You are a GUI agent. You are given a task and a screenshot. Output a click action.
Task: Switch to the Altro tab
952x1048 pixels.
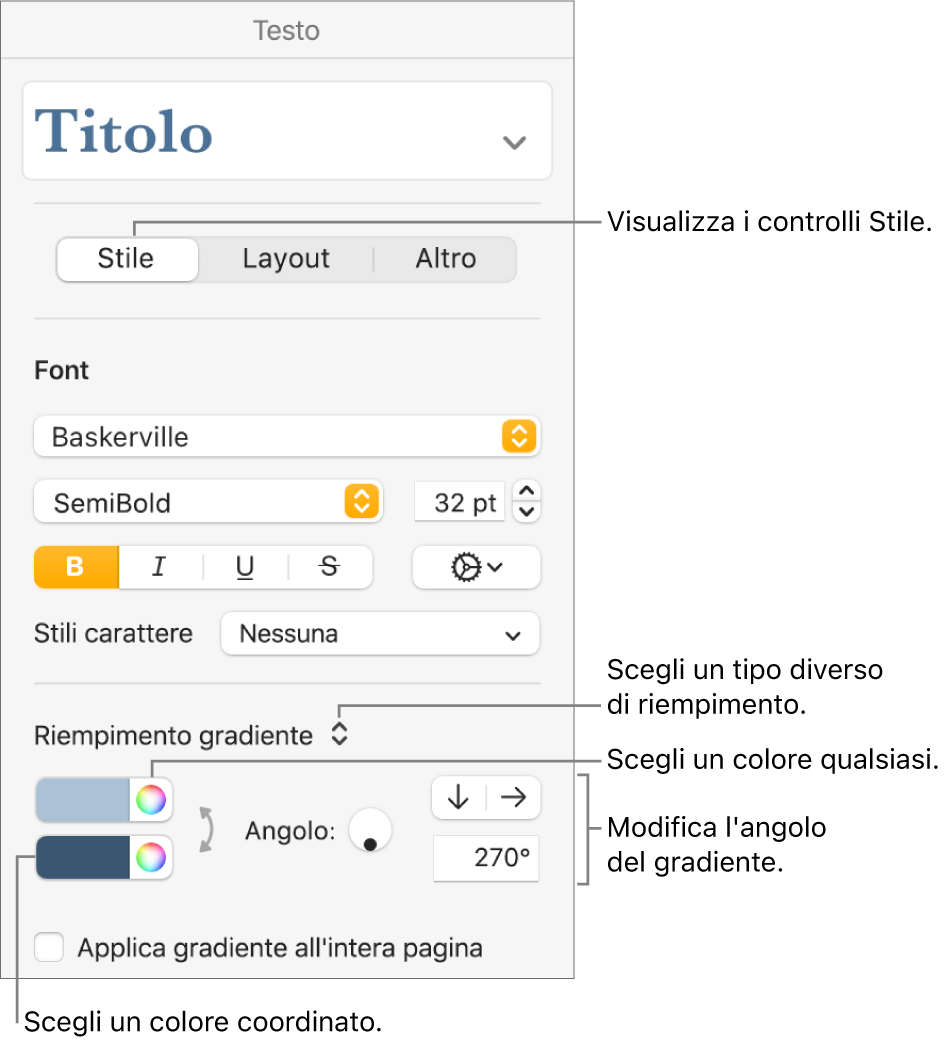point(445,259)
